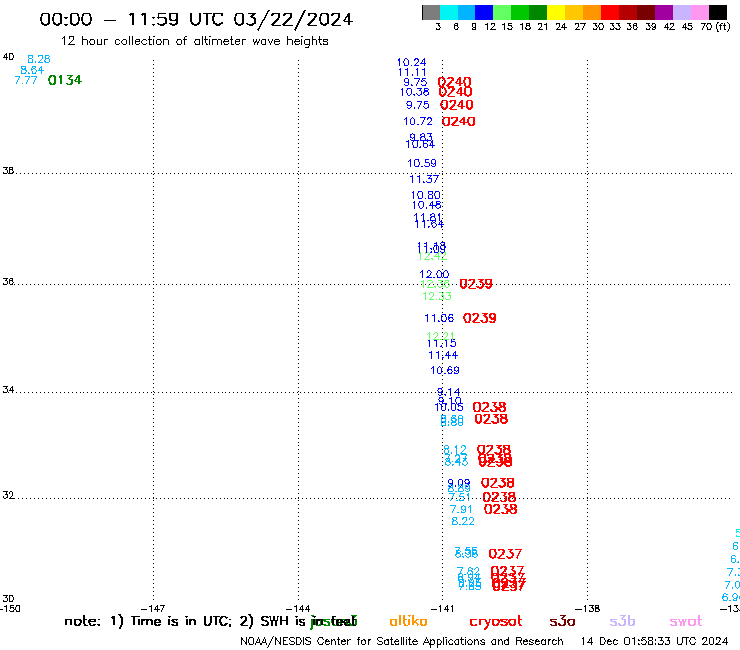Click the plot title with date 03/22/2024
740x650 pixels.
coord(196,19)
